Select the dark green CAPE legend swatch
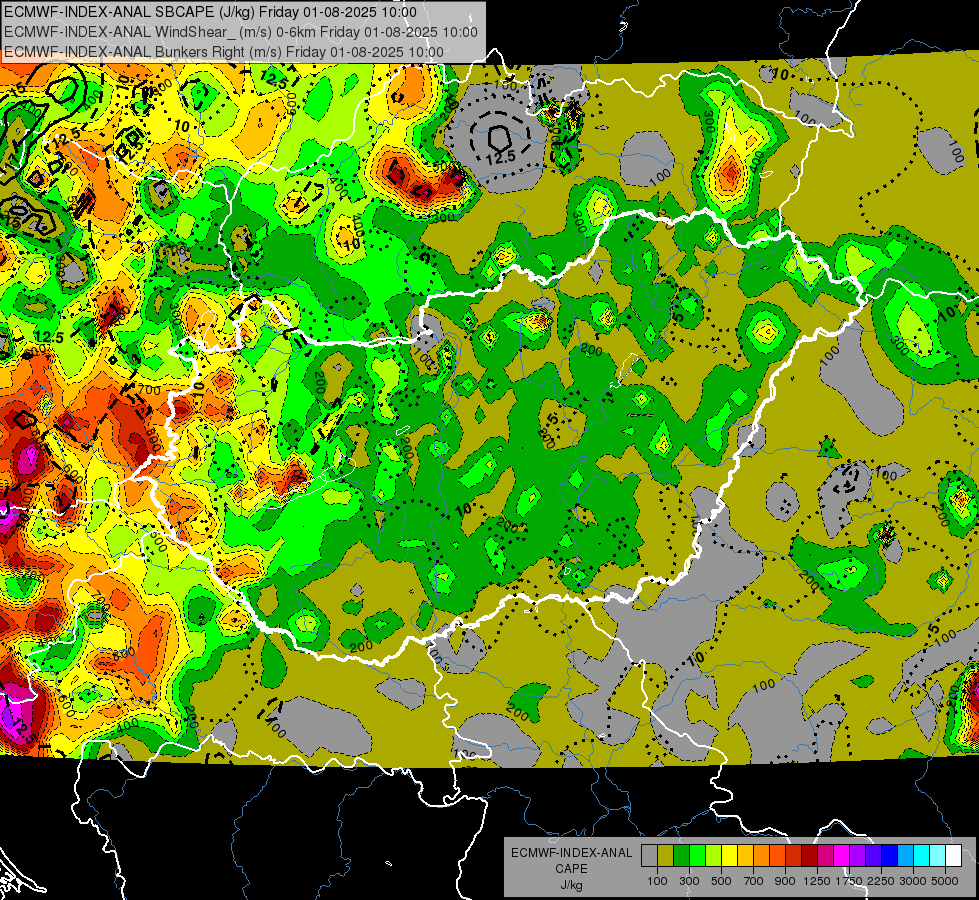979x900 pixels. tap(682, 855)
